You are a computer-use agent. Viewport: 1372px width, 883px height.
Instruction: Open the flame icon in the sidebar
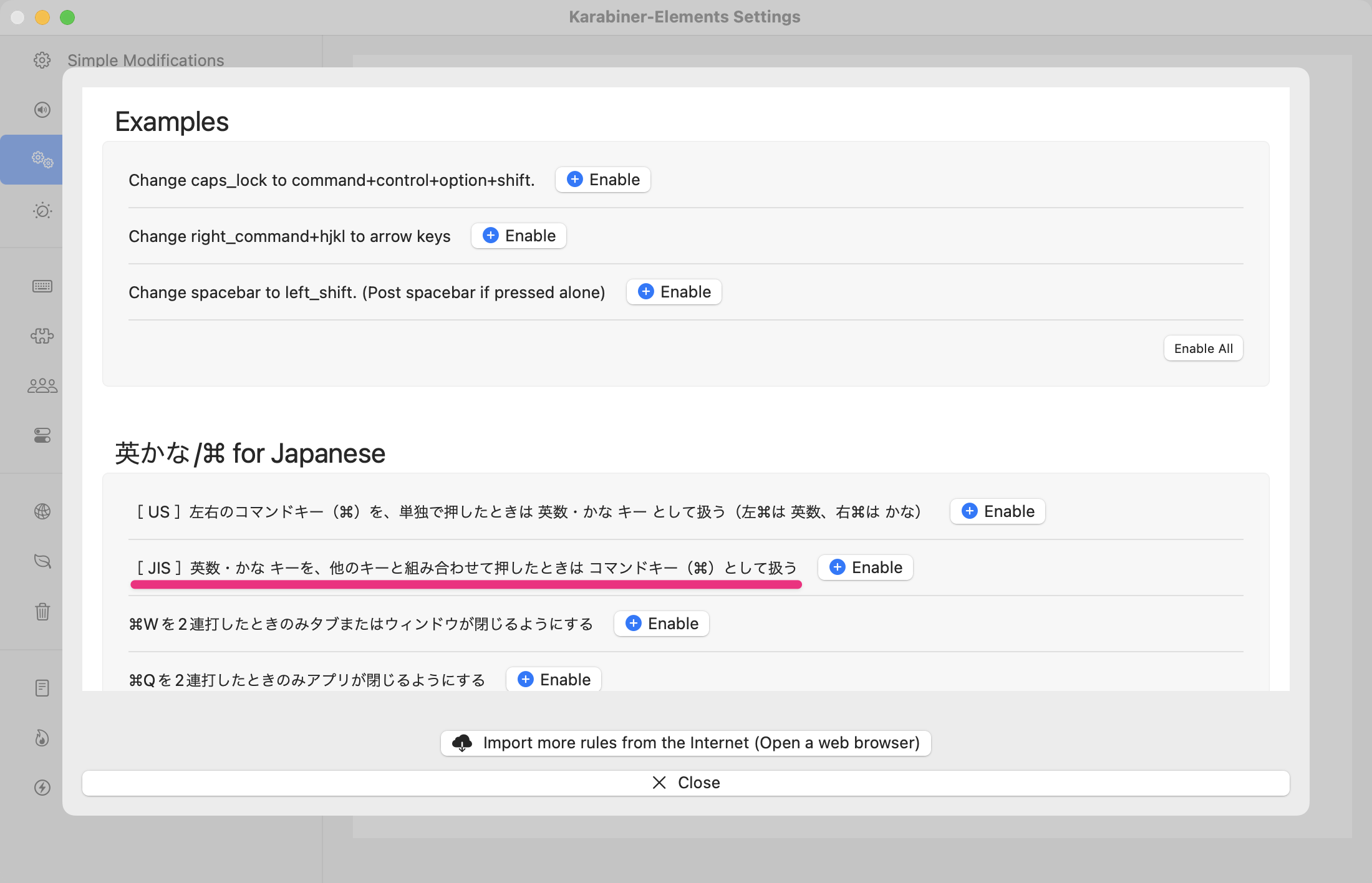[x=42, y=738]
